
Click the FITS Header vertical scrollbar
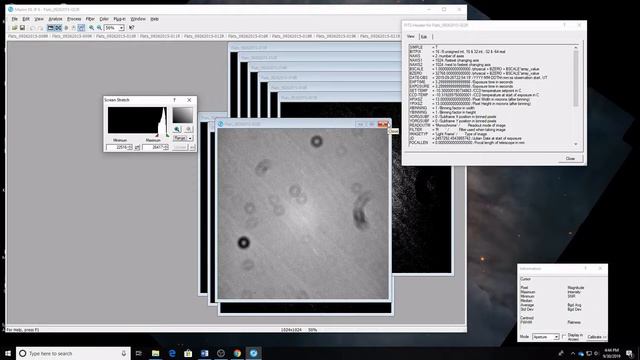[576, 96]
